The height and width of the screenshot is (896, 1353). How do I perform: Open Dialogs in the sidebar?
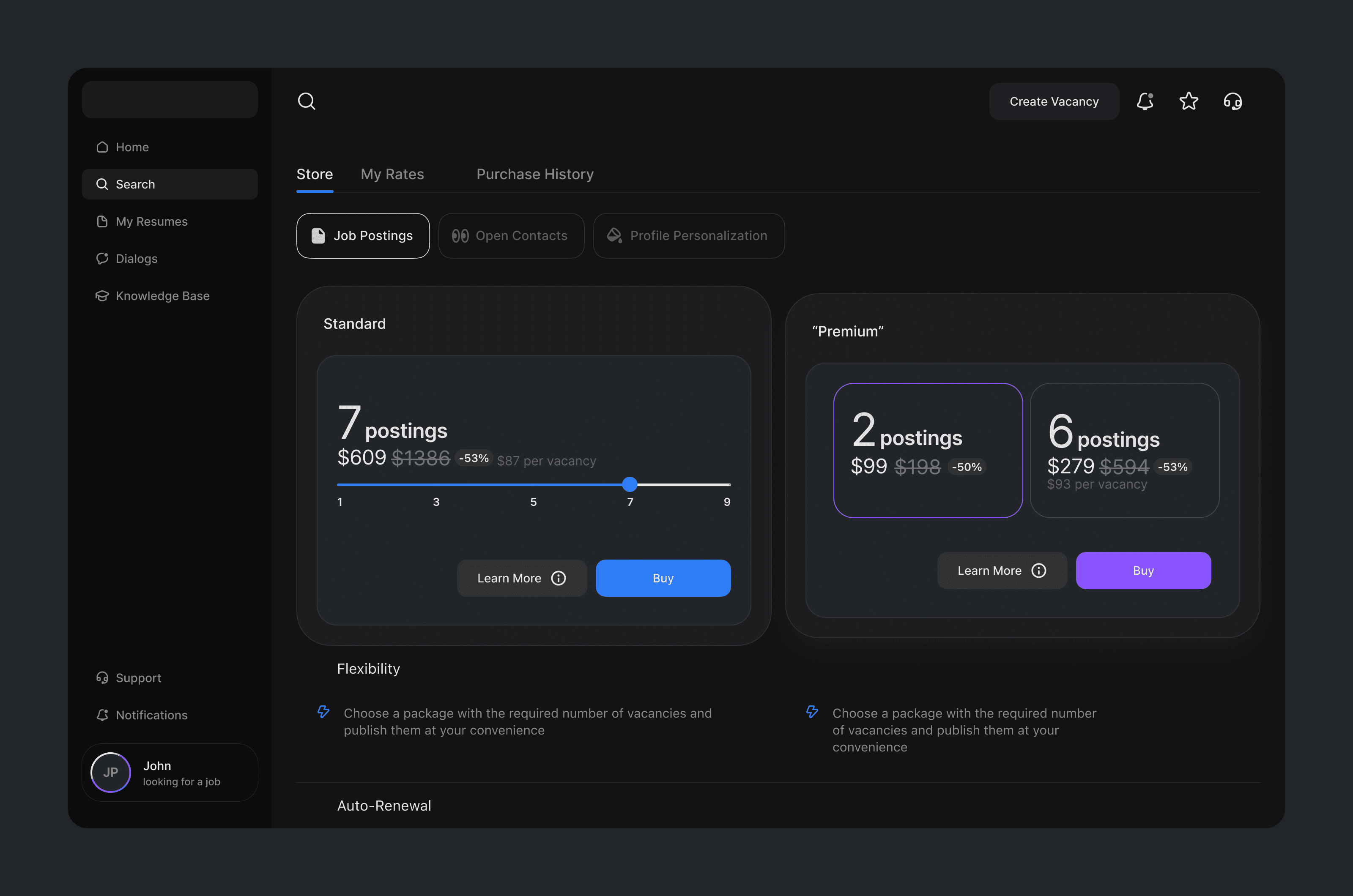point(170,259)
